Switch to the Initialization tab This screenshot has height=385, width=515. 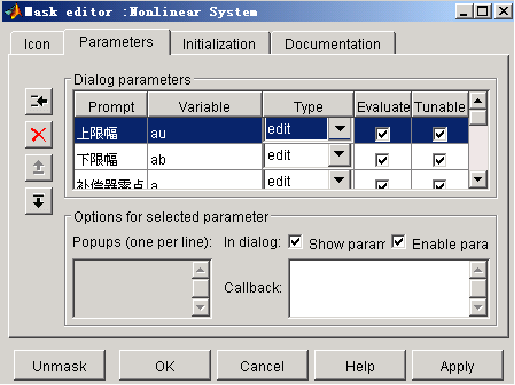(x=219, y=44)
